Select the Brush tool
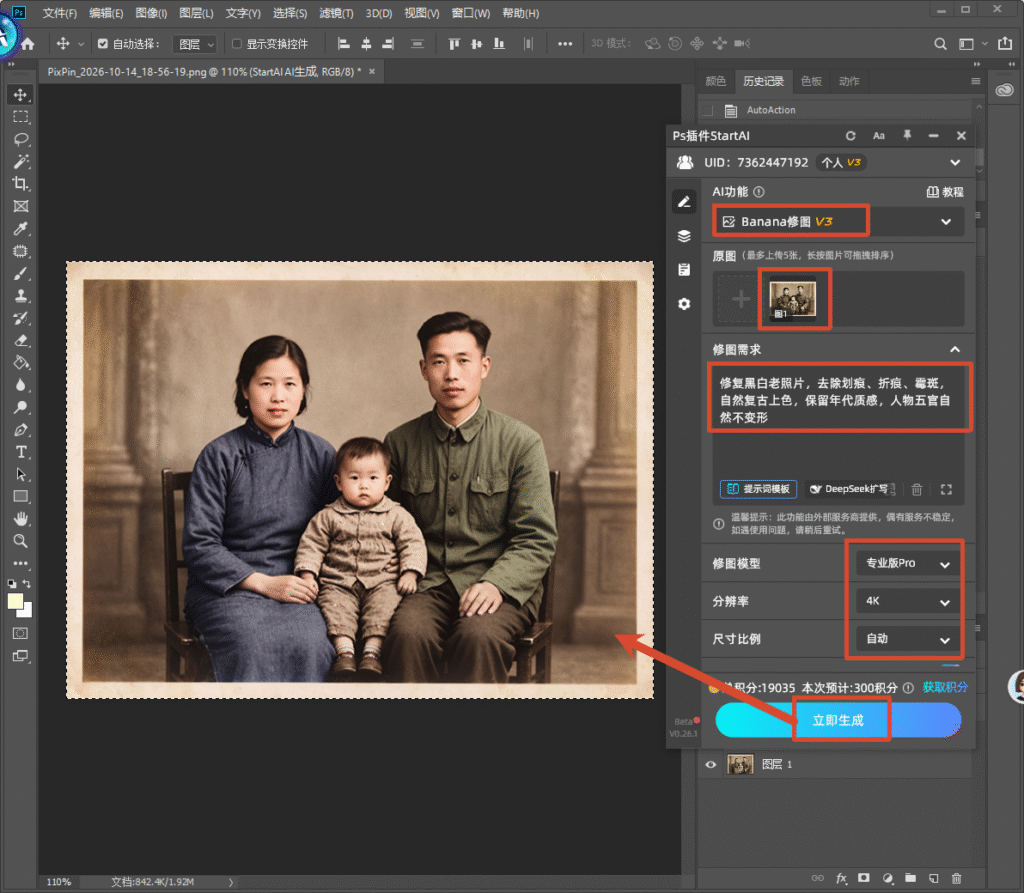Image resolution: width=1024 pixels, height=893 pixels. coord(20,274)
